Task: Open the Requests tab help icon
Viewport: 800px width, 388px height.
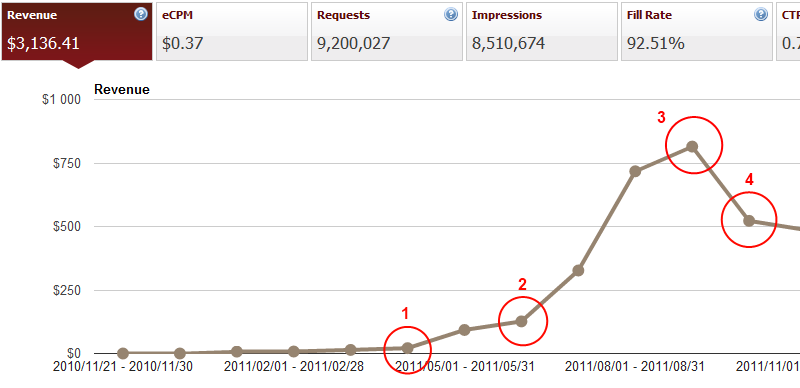Action: coord(451,14)
